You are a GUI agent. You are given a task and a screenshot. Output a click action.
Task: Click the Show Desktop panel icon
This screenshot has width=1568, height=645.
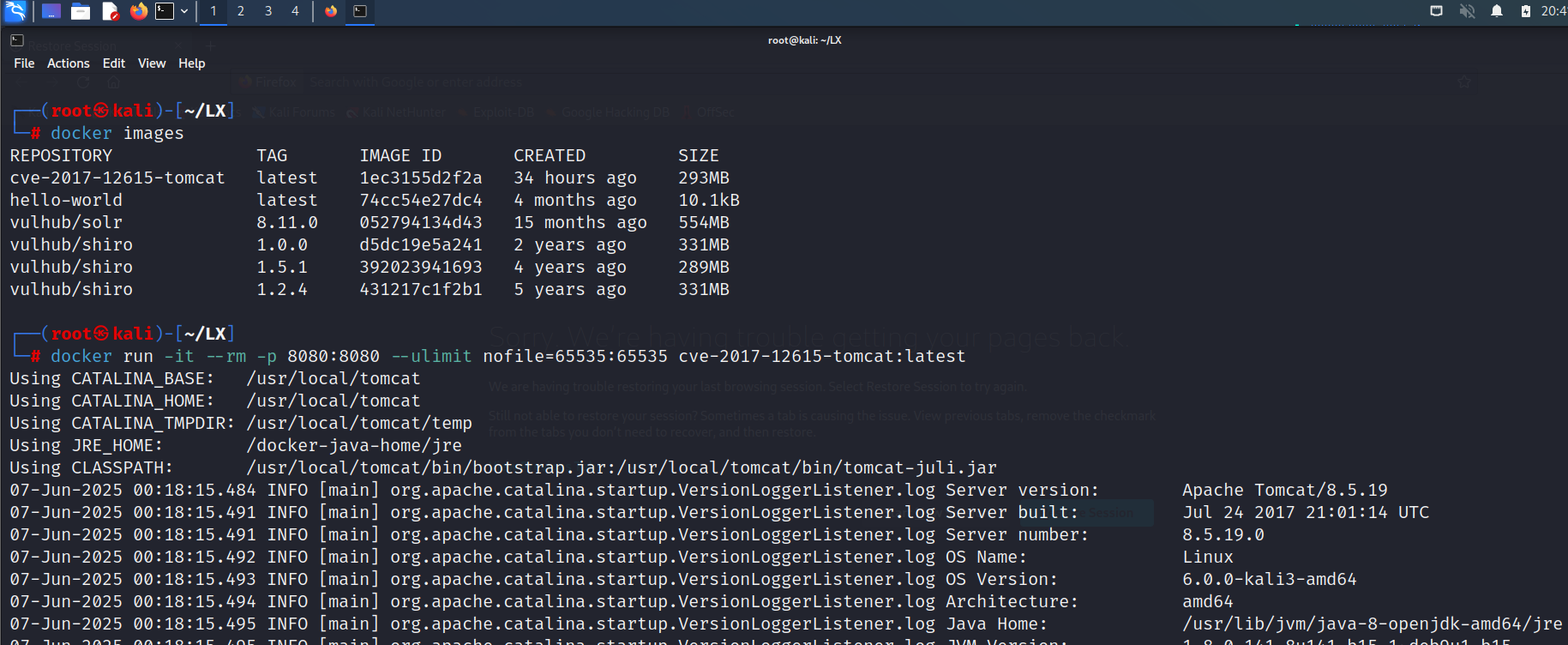coord(51,11)
